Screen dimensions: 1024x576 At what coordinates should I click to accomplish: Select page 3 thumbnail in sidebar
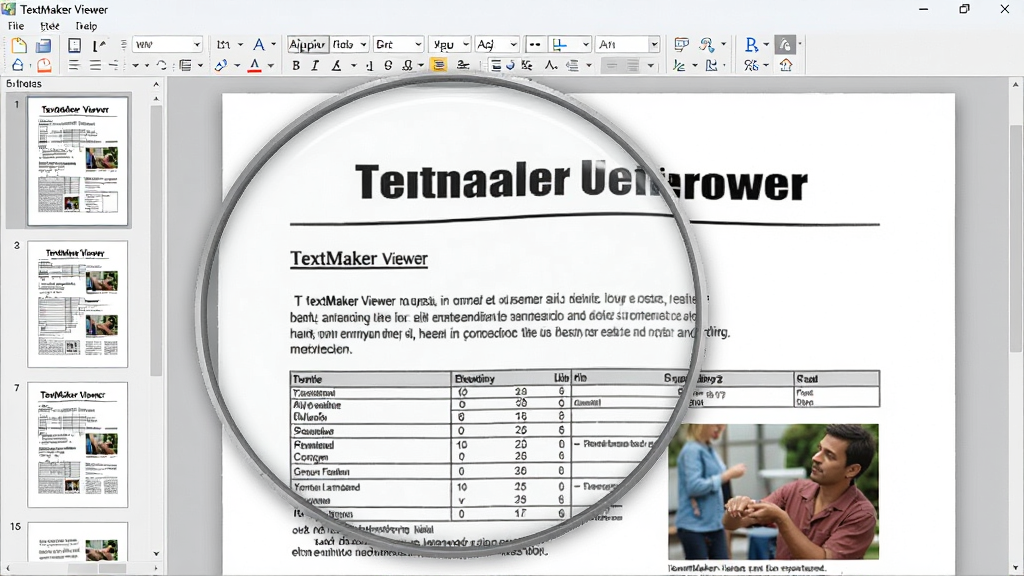coord(78,304)
